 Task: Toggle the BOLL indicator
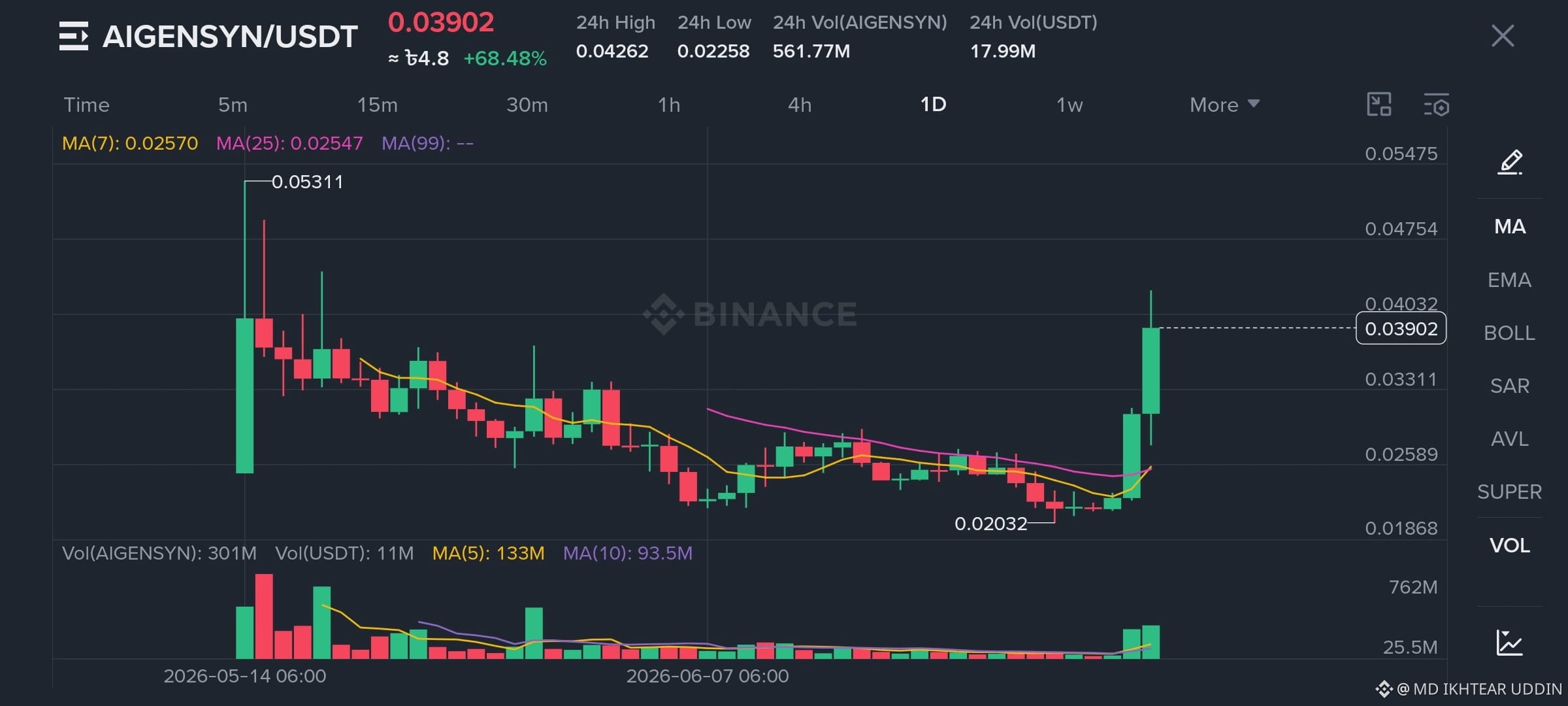pos(1510,333)
